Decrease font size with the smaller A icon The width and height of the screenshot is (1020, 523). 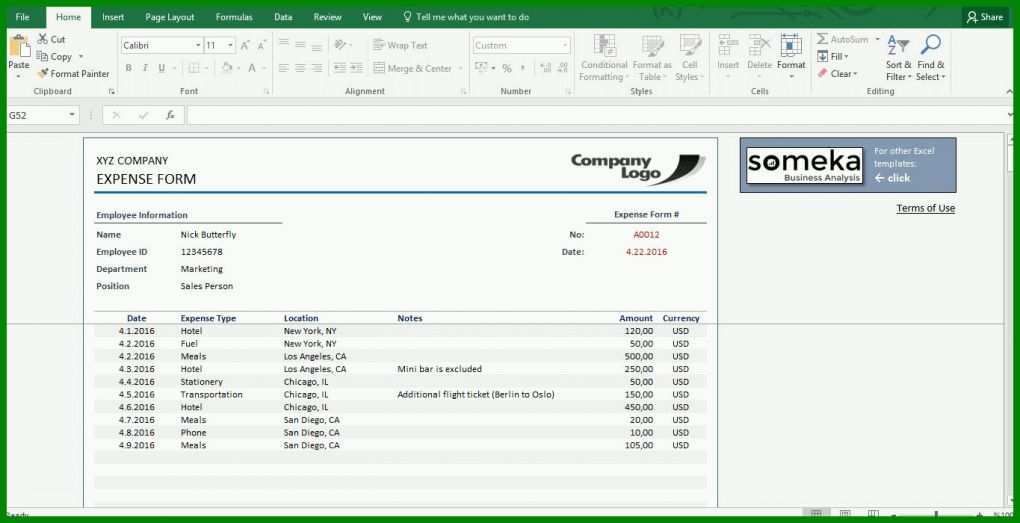click(262, 46)
